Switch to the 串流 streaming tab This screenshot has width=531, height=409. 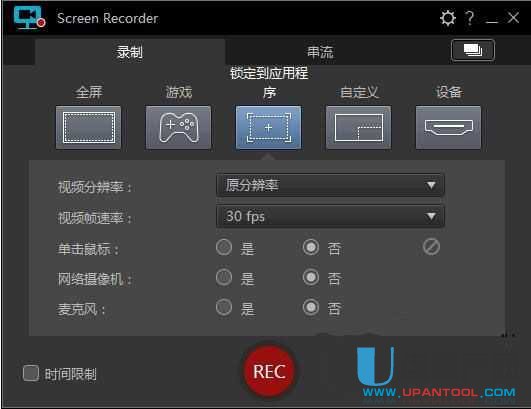tap(320, 52)
